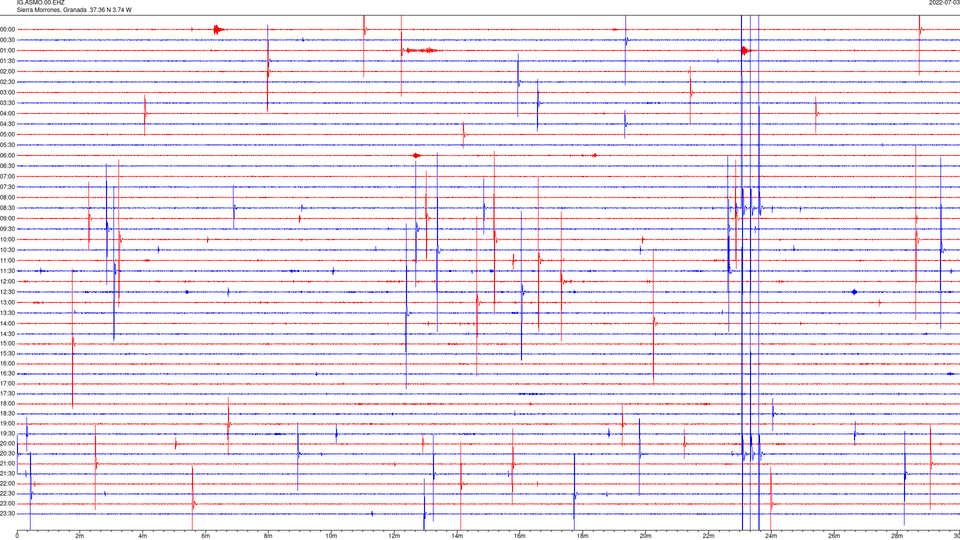Click the 05:00 trace label
Image resolution: width=960 pixels, height=540 pixels.
8,134
